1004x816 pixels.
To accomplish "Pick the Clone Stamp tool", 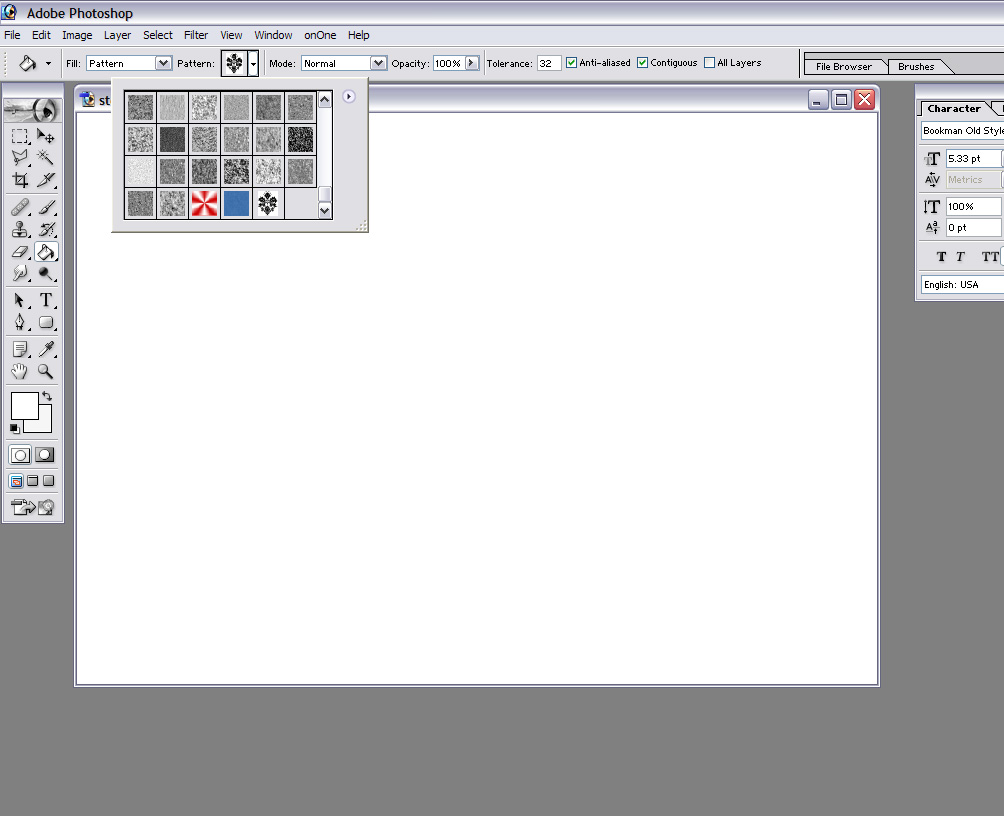I will (x=20, y=229).
